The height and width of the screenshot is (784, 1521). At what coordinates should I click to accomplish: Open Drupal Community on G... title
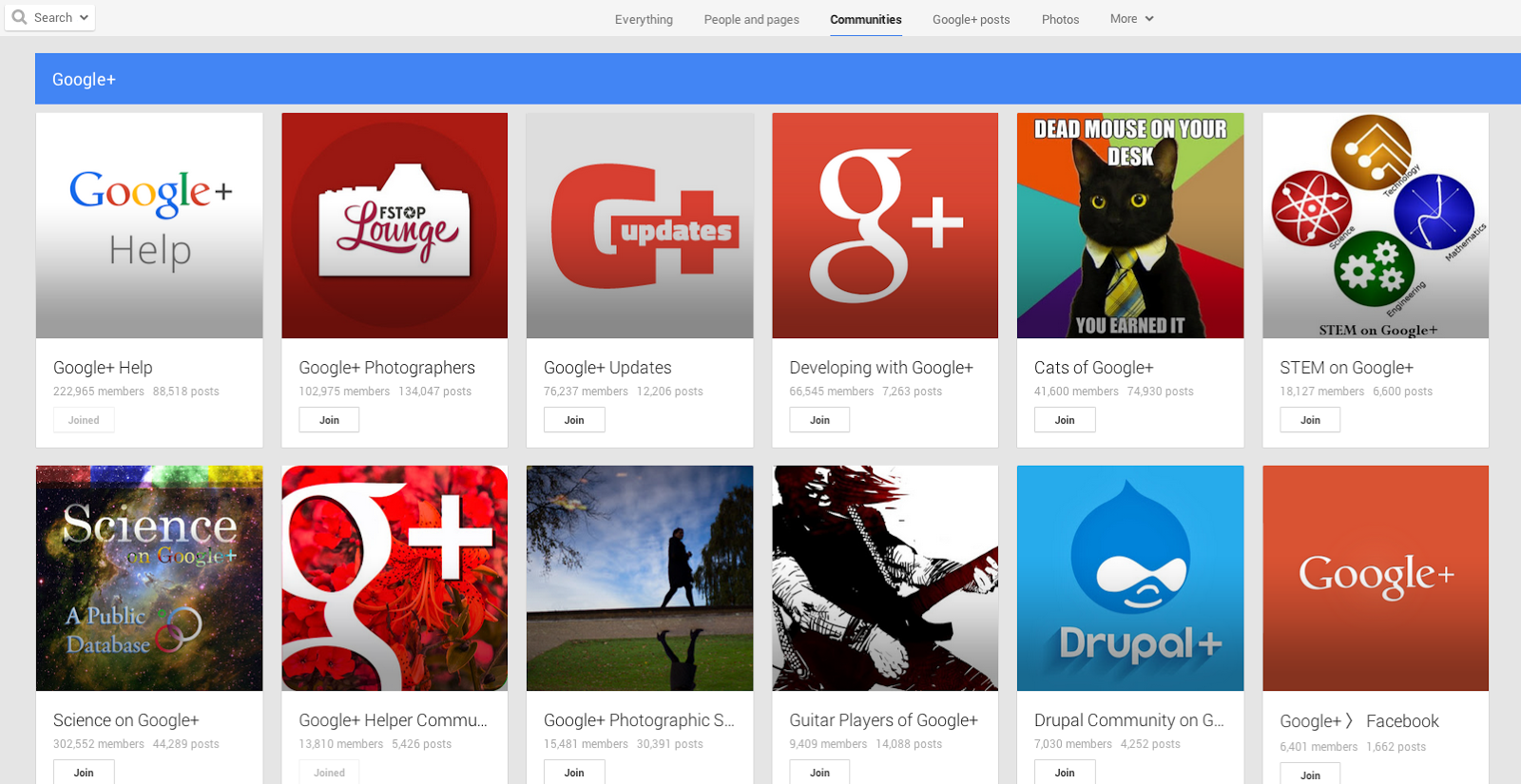[x=1129, y=720]
